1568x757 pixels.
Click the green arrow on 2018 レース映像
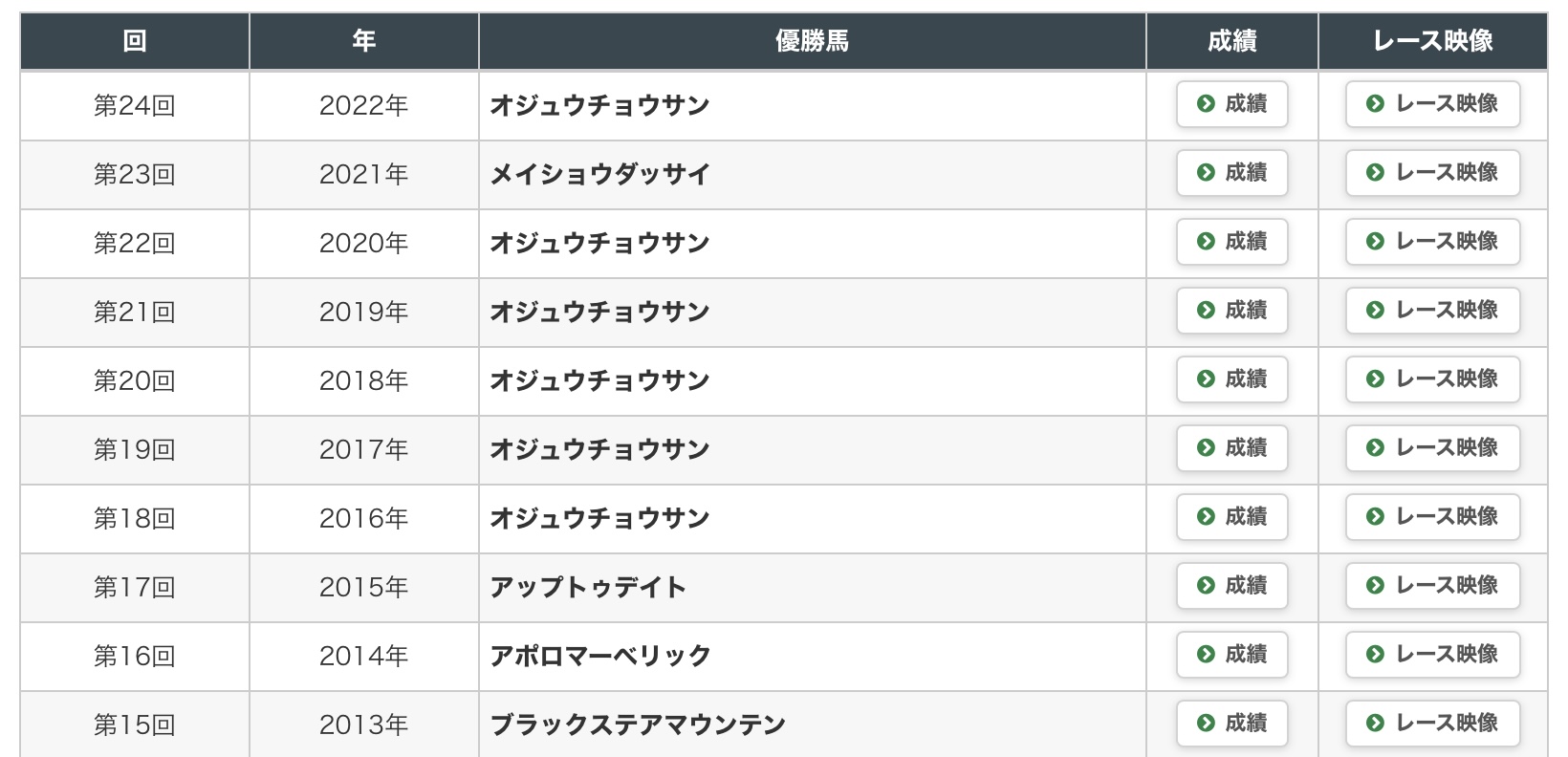pos(1375,379)
